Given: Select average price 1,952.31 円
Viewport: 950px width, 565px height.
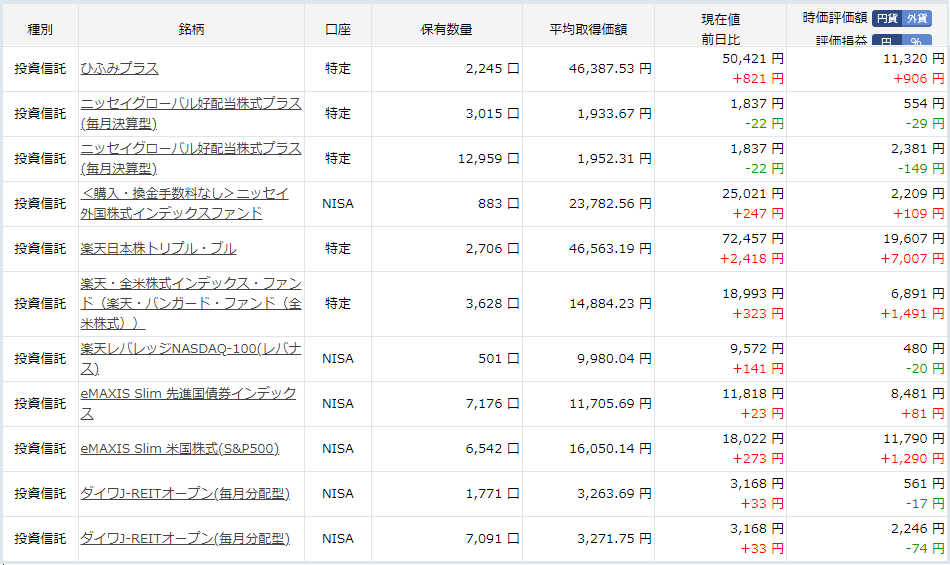Looking at the screenshot, I should click(x=614, y=158).
